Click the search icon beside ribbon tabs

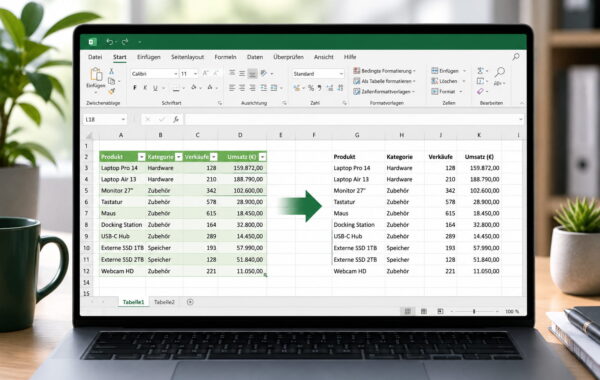click(516, 57)
